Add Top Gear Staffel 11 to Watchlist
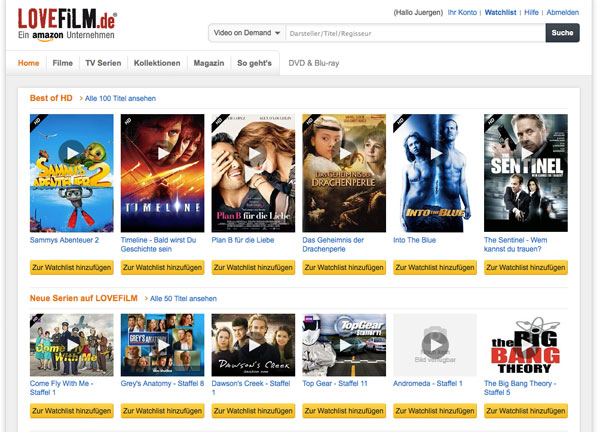 pos(344,411)
